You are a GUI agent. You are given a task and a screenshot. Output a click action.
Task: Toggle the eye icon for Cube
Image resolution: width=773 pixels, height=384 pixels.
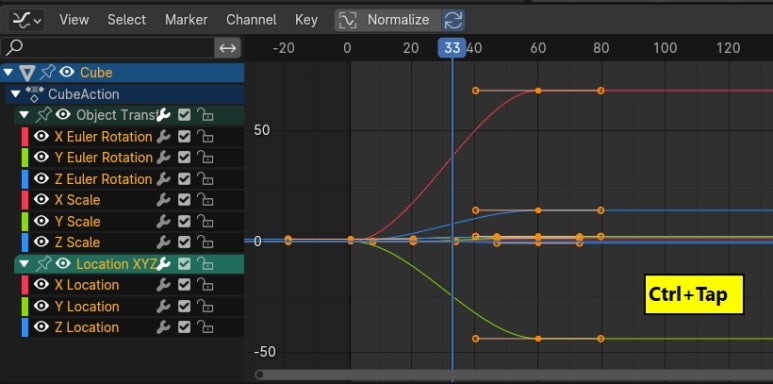pos(67,72)
